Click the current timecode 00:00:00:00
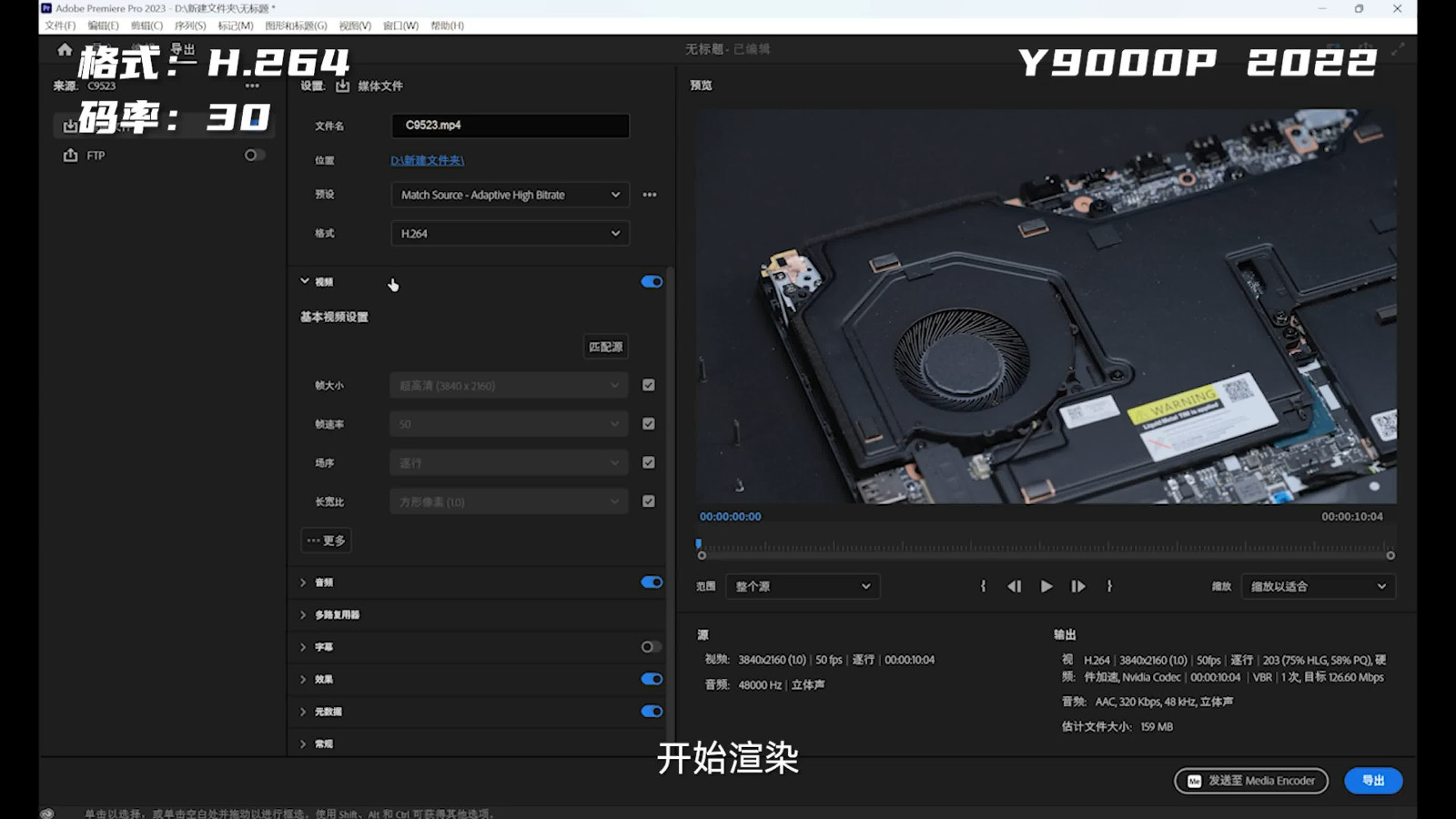This screenshot has height=819, width=1456. click(731, 517)
